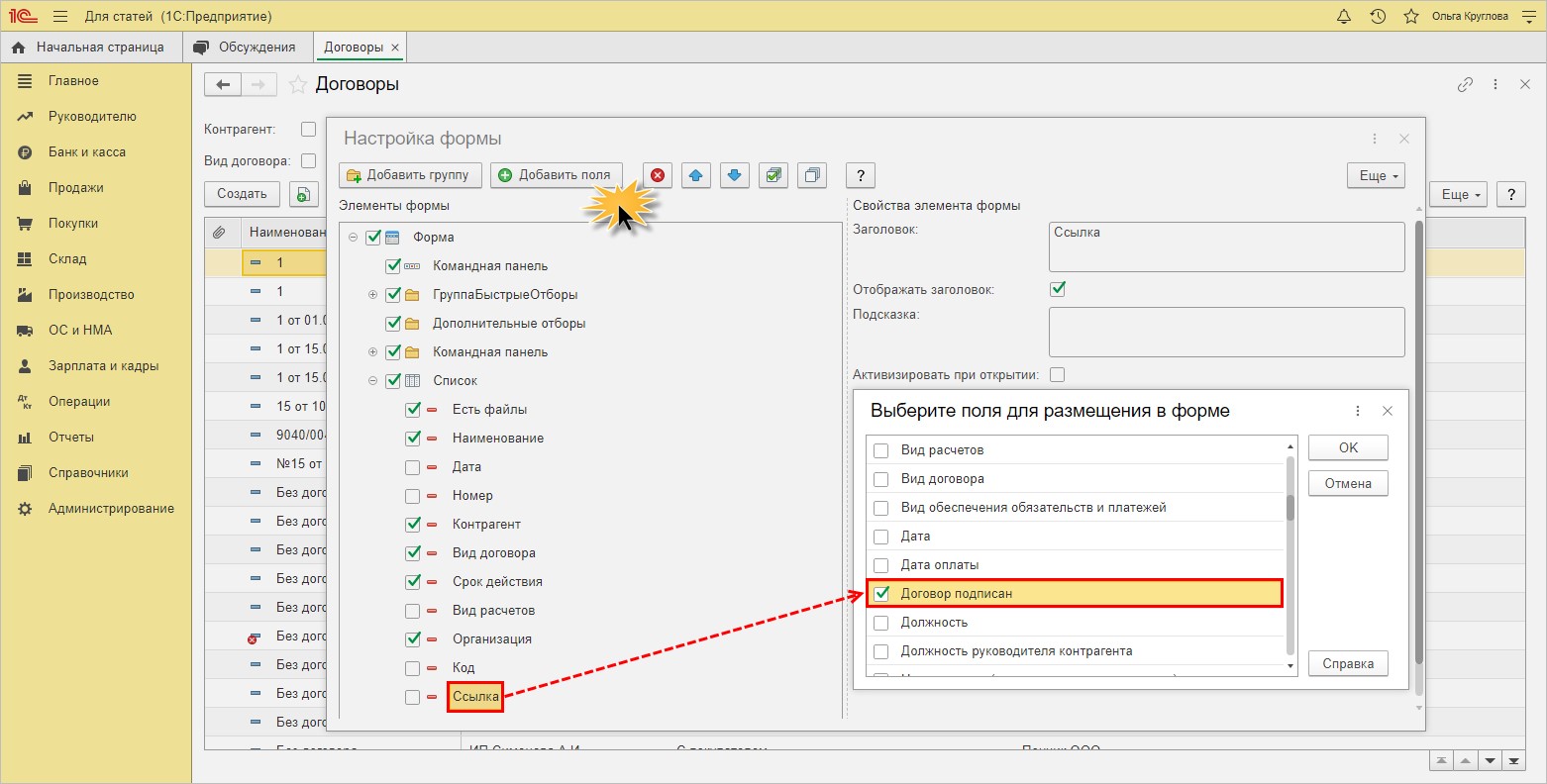Open the favorites star in the title bar

point(1409,17)
